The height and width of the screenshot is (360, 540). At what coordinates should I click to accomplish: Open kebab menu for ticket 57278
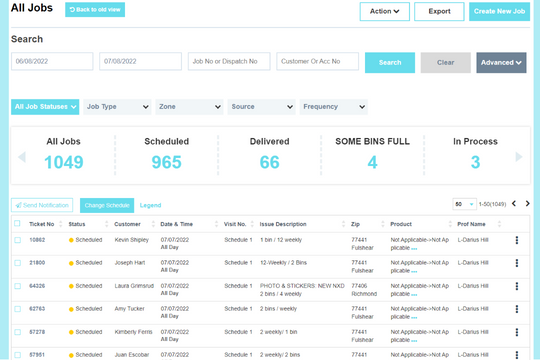click(517, 332)
